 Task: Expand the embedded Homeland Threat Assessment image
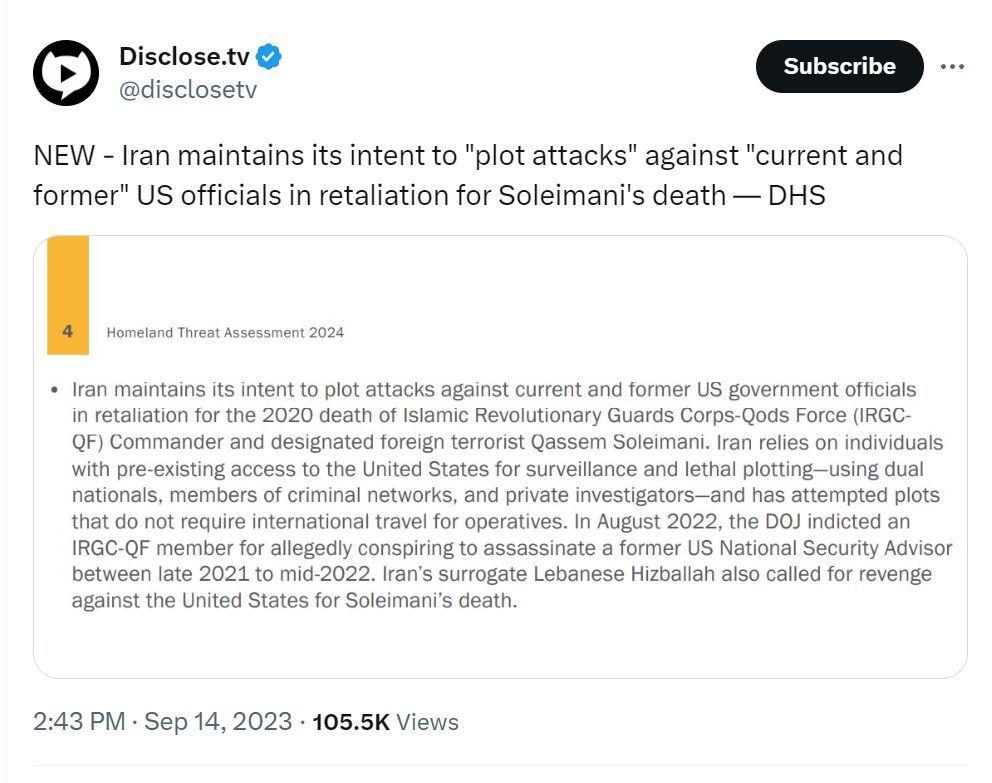[500, 457]
